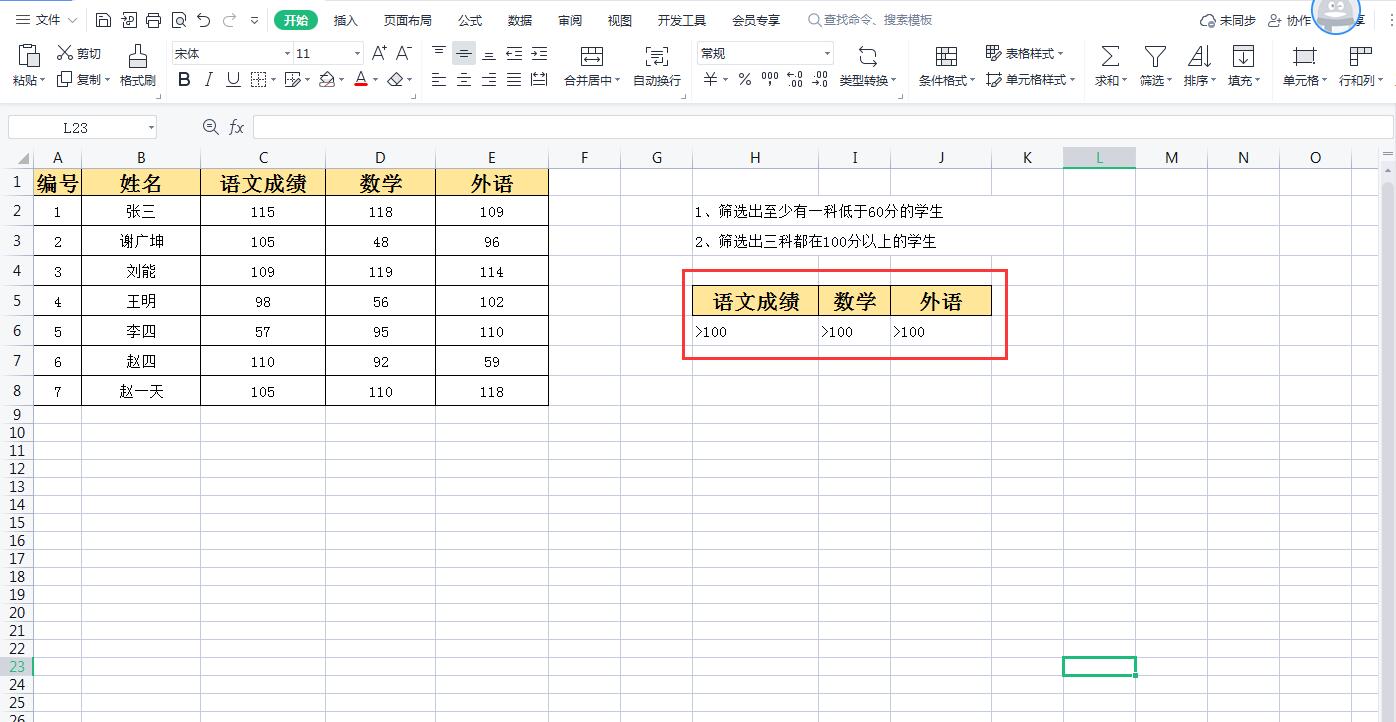Increase decimal places
This screenshot has height=722, width=1396.
[x=795, y=80]
